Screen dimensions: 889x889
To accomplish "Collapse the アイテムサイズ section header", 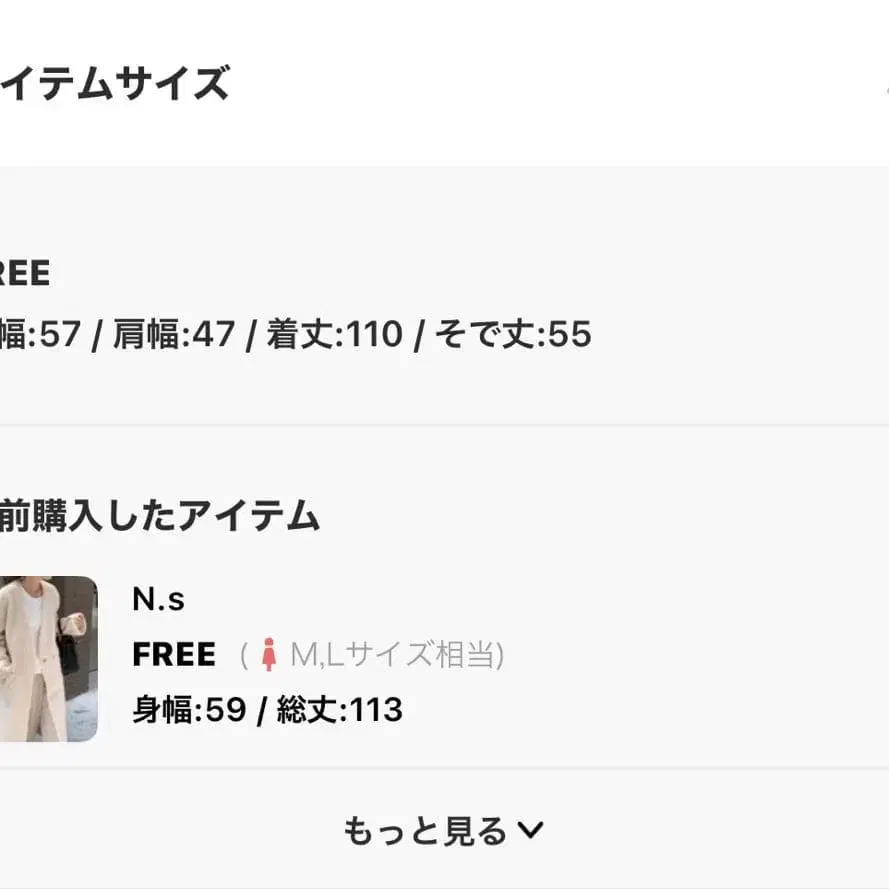I will pos(115,84).
